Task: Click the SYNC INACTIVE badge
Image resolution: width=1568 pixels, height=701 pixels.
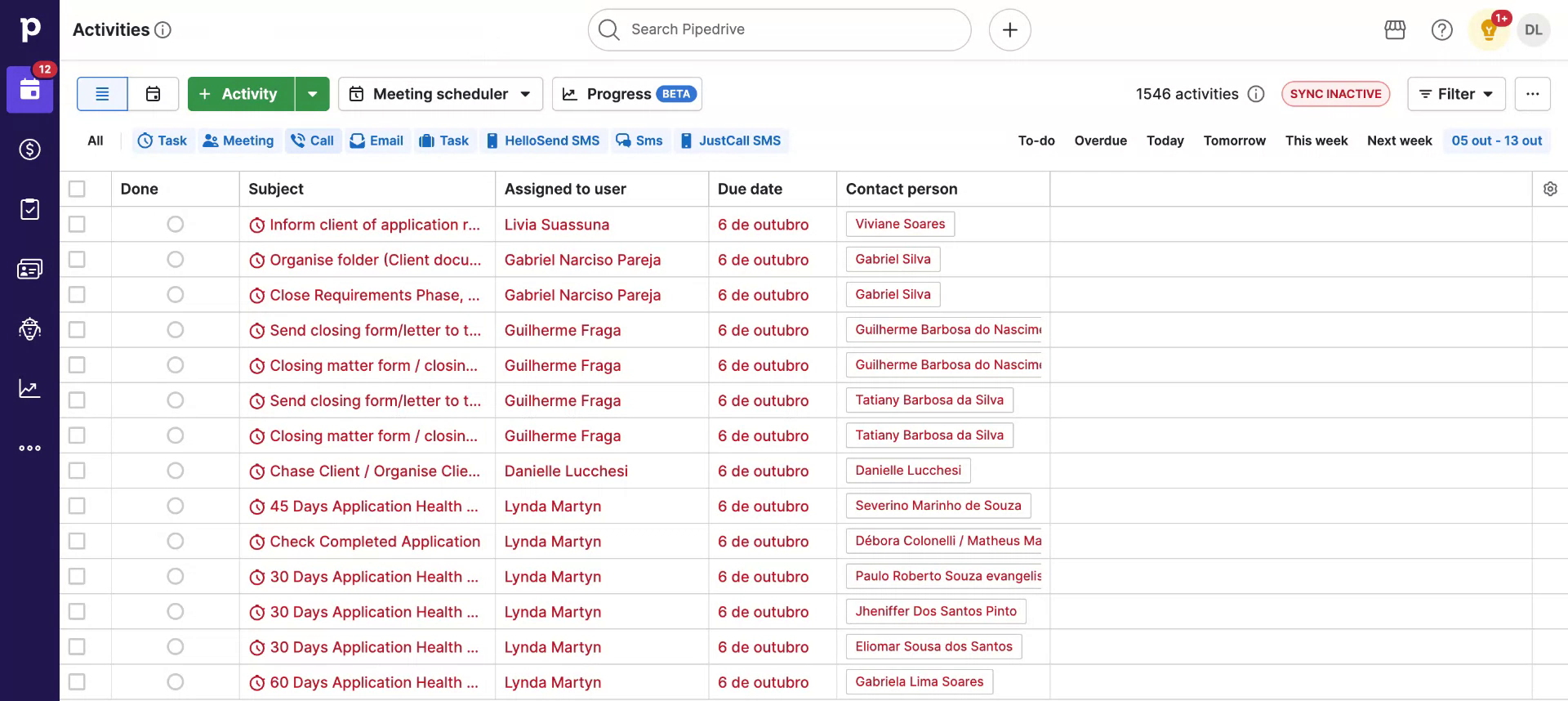Action: point(1336,94)
